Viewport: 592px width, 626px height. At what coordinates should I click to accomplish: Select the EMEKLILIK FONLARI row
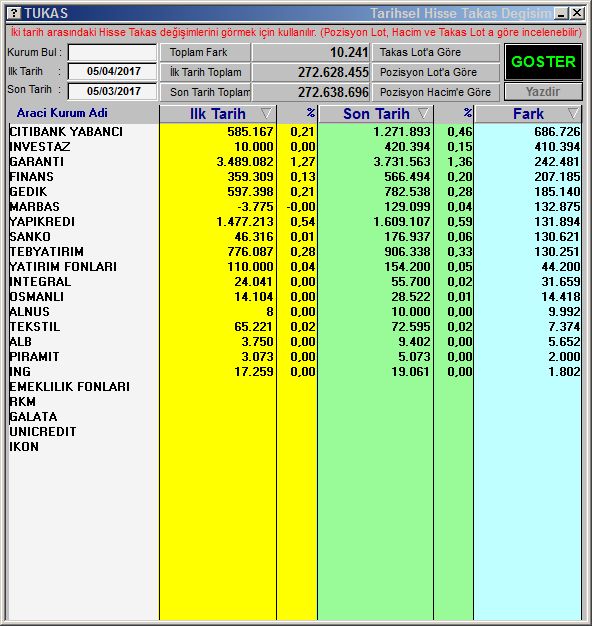[x=295, y=386]
